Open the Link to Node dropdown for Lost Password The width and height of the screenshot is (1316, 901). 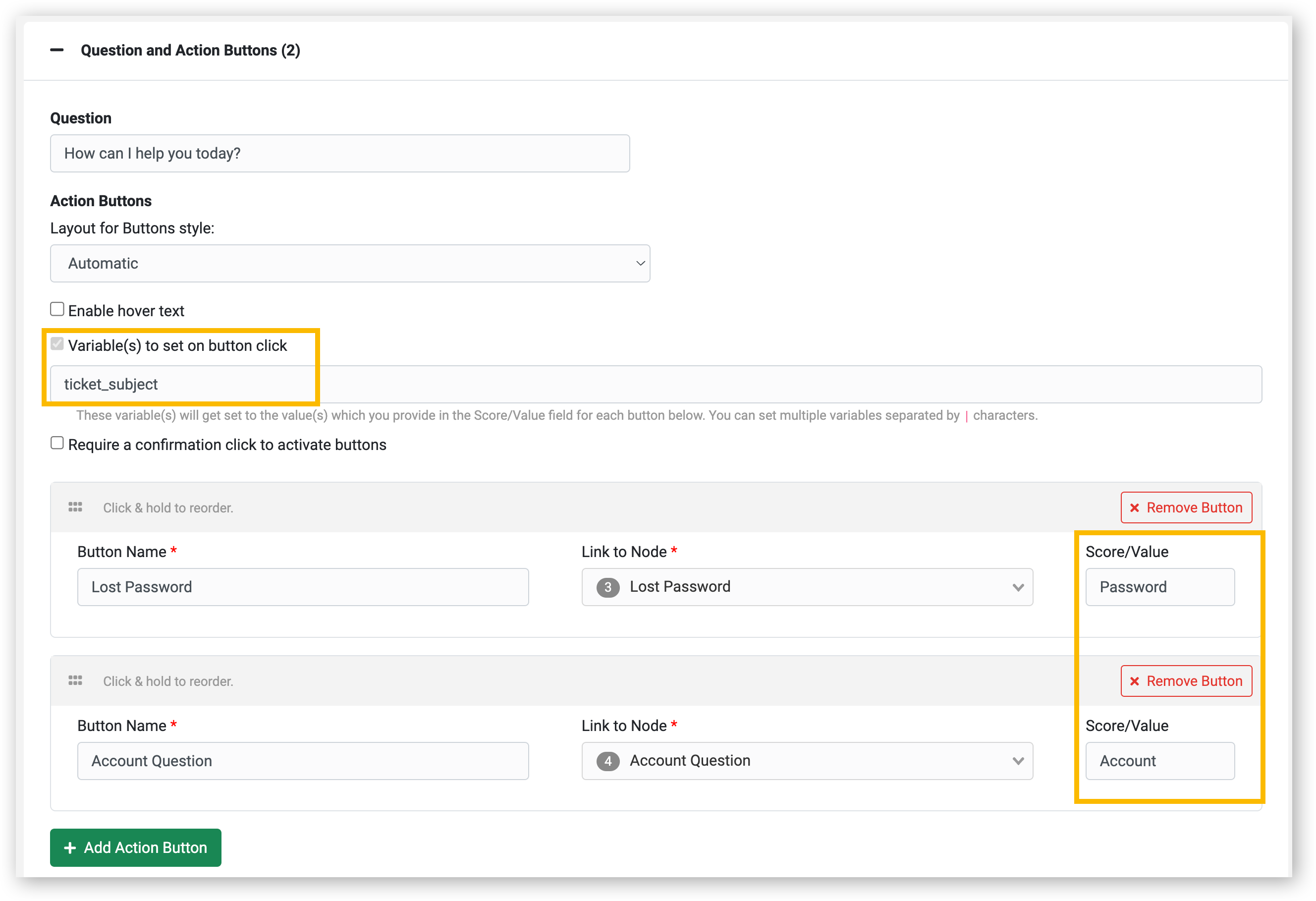[x=1018, y=587]
